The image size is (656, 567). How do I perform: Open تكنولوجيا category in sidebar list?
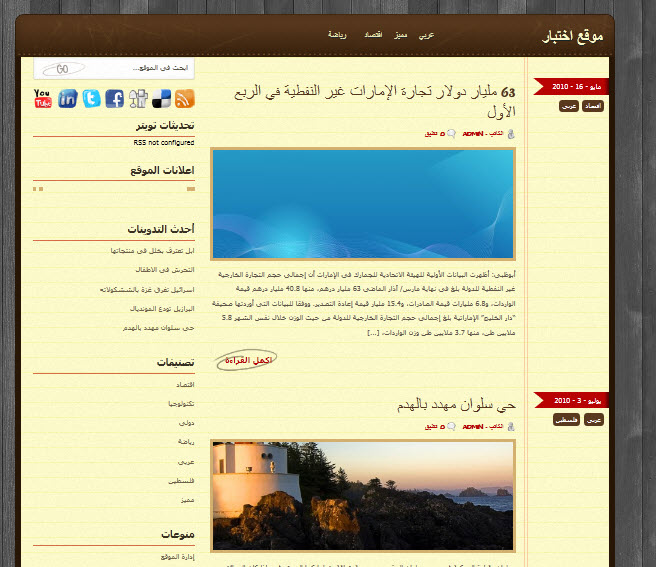tap(181, 403)
